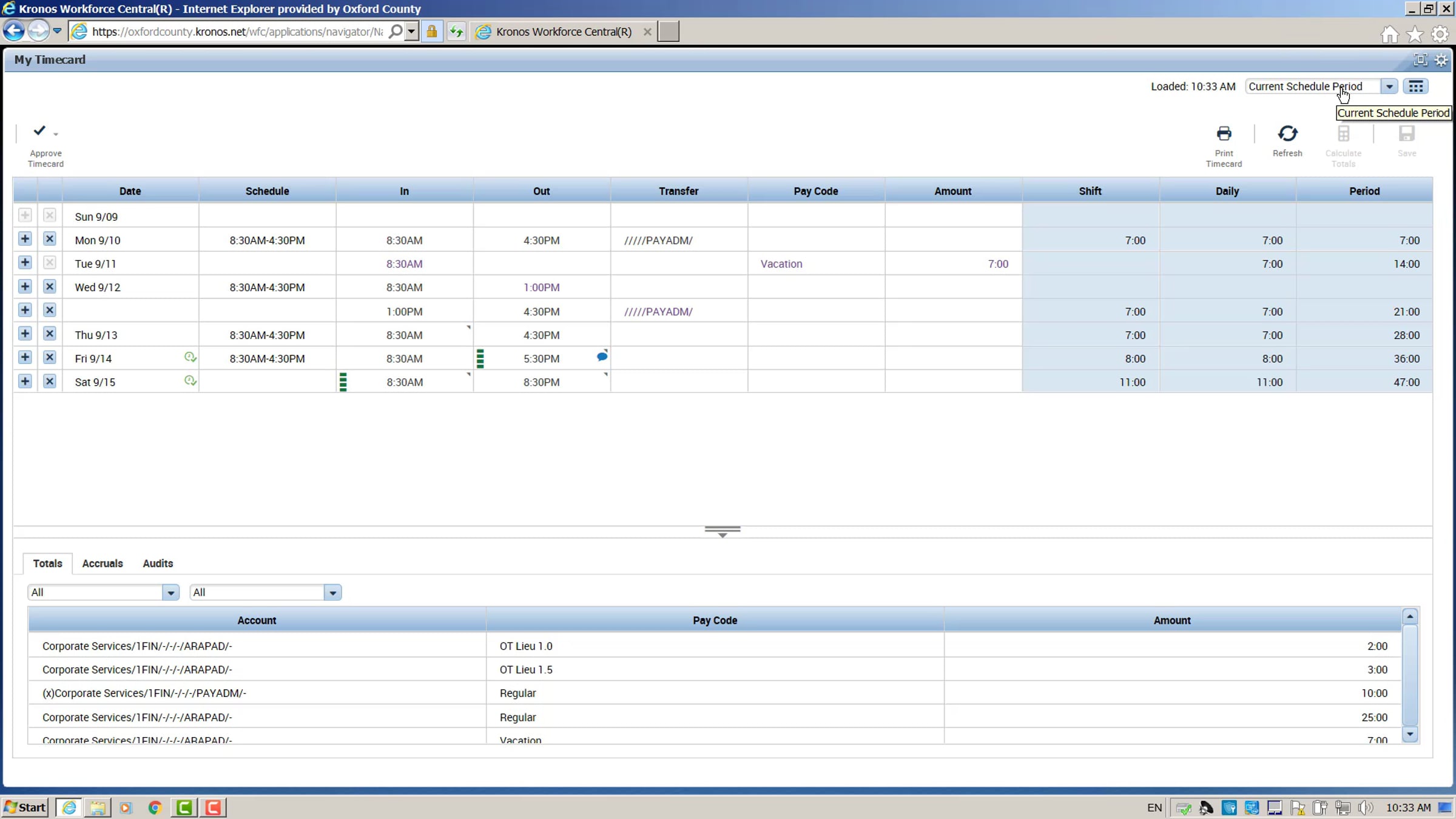Click the Vacation pay code on Tue 9/11

(x=781, y=264)
